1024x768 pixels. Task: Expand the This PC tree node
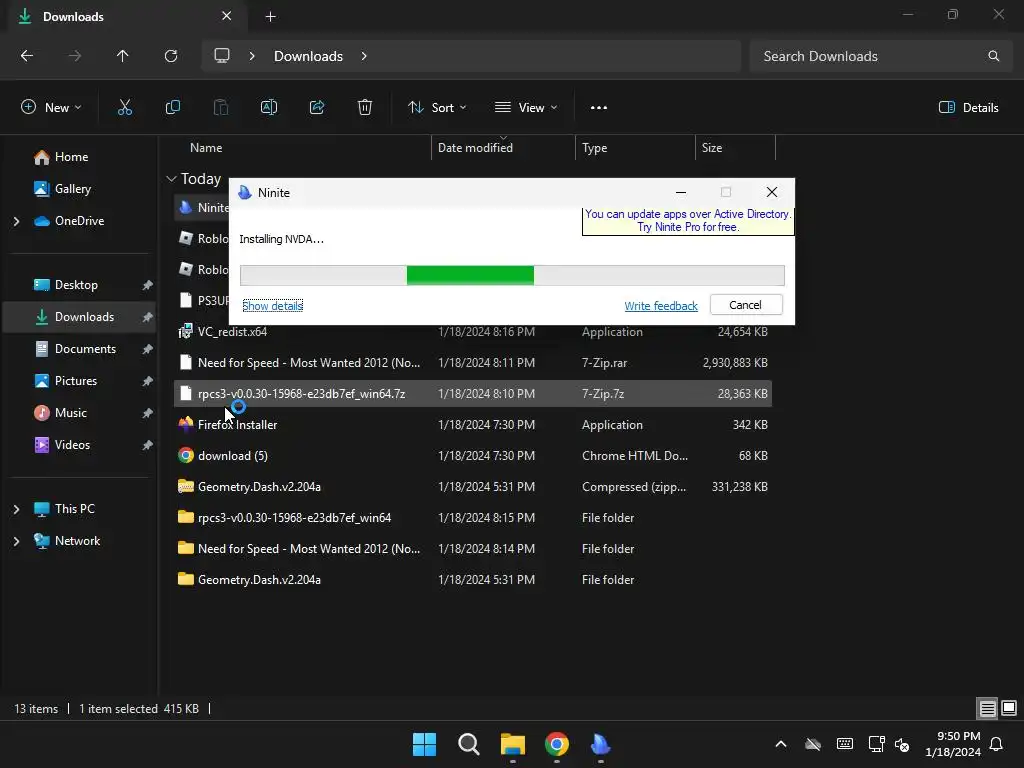click(x=16, y=509)
